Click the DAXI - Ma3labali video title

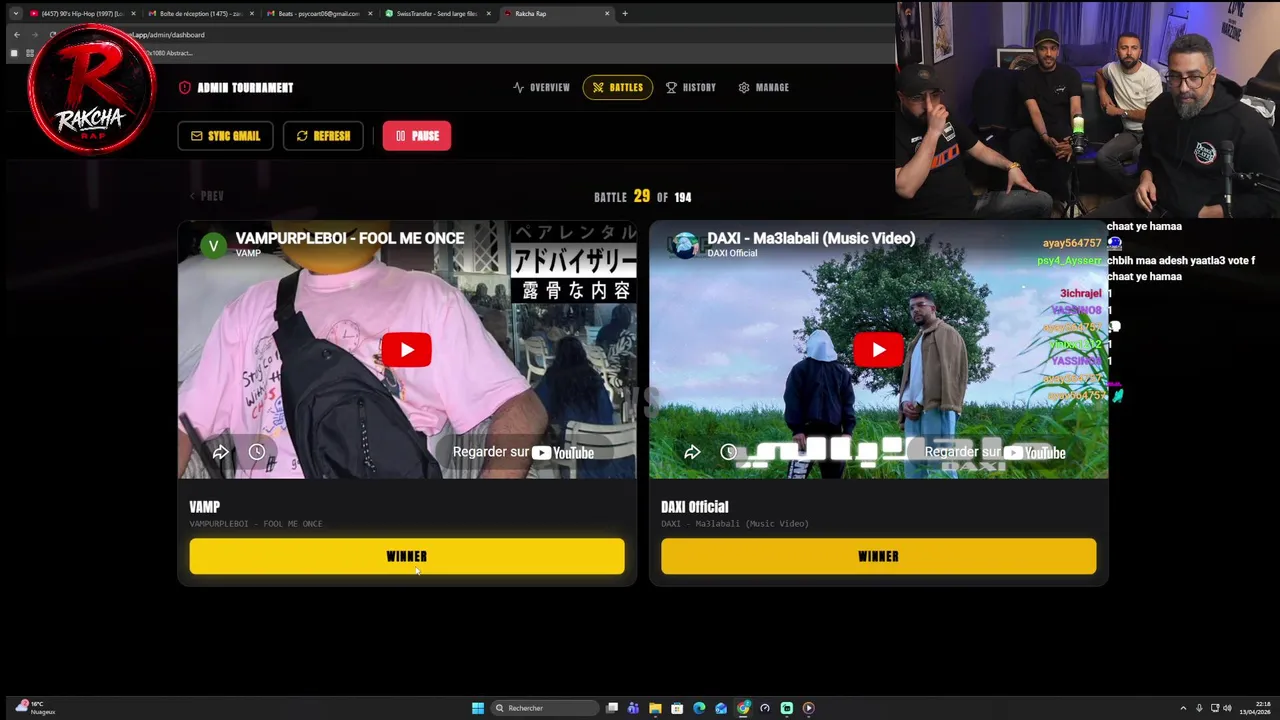click(x=811, y=238)
